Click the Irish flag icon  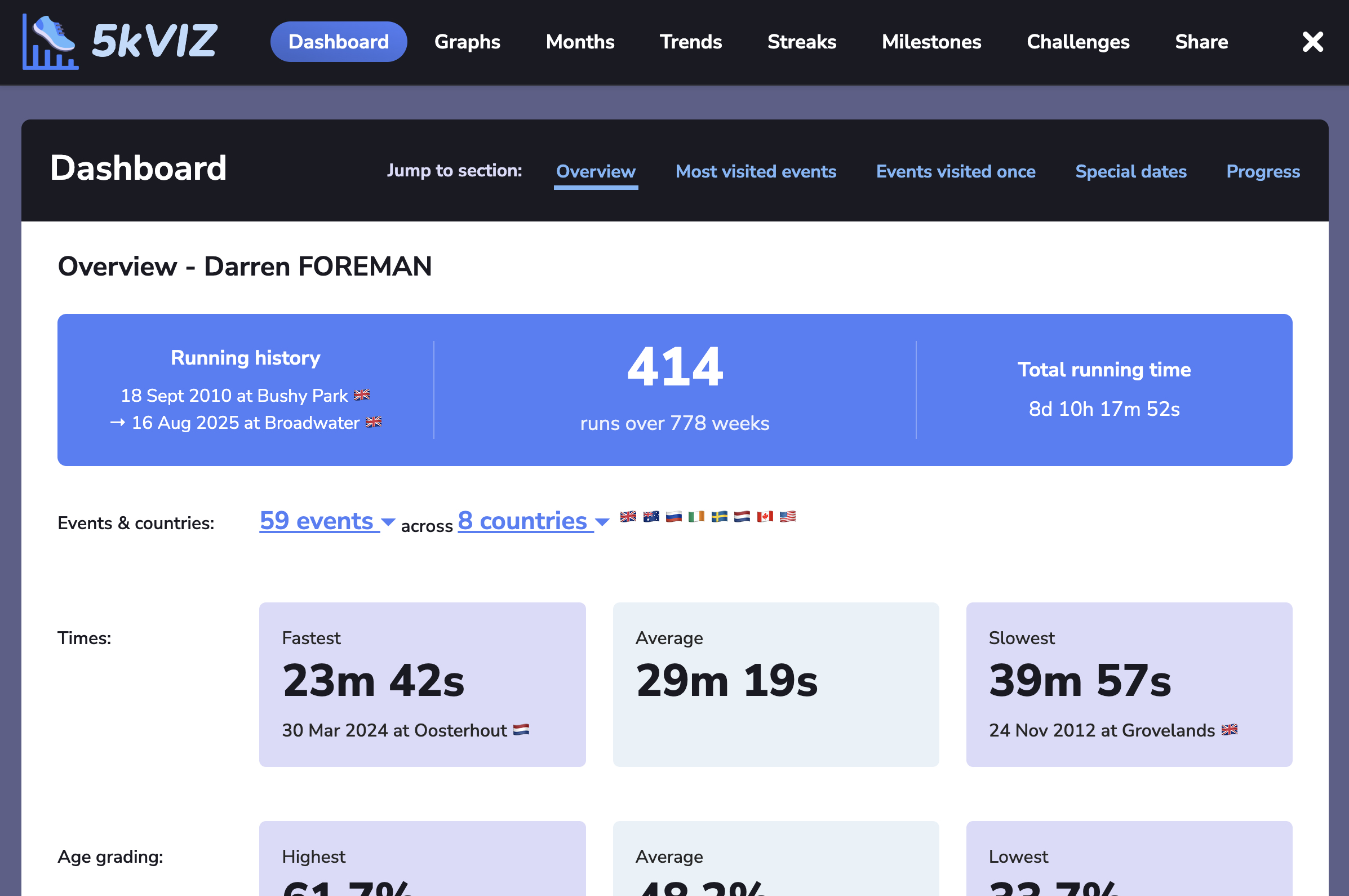[x=696, y=517]
